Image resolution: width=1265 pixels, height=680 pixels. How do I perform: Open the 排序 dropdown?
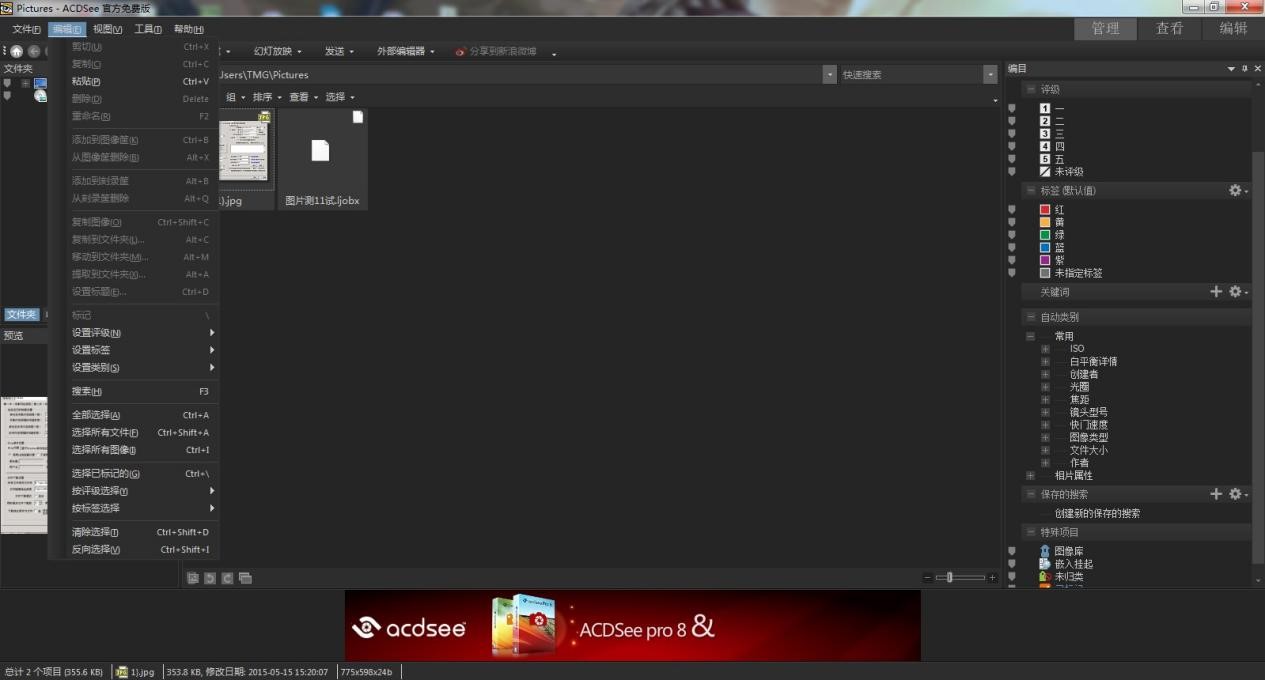coord(261,96)
